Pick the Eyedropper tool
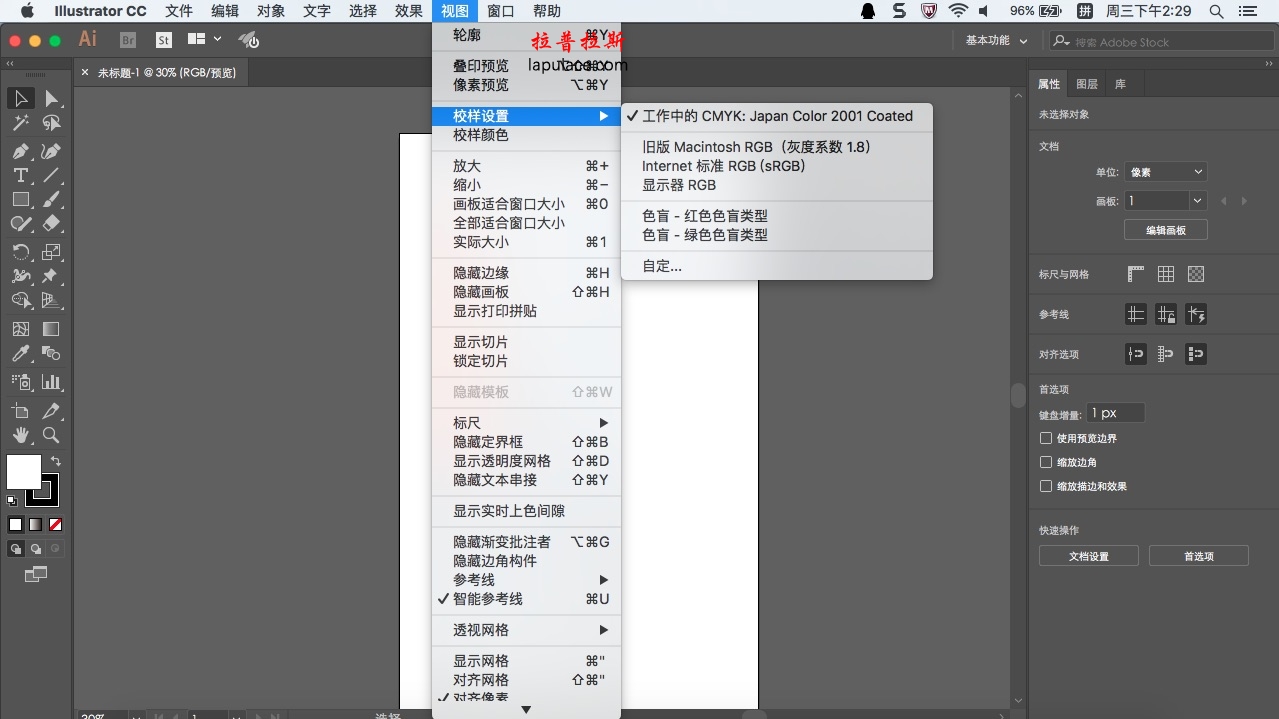 point(20,354)
